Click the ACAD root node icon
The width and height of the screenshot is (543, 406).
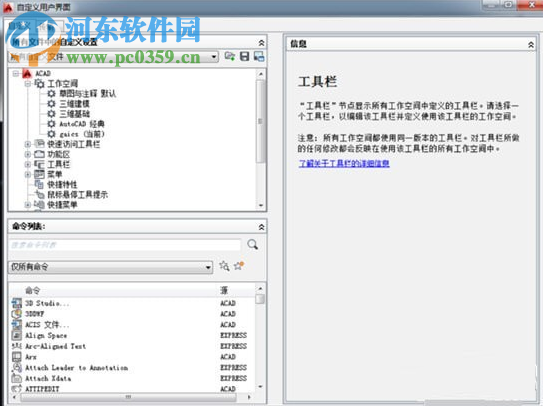pyautogui.click(x=27, y=73)
